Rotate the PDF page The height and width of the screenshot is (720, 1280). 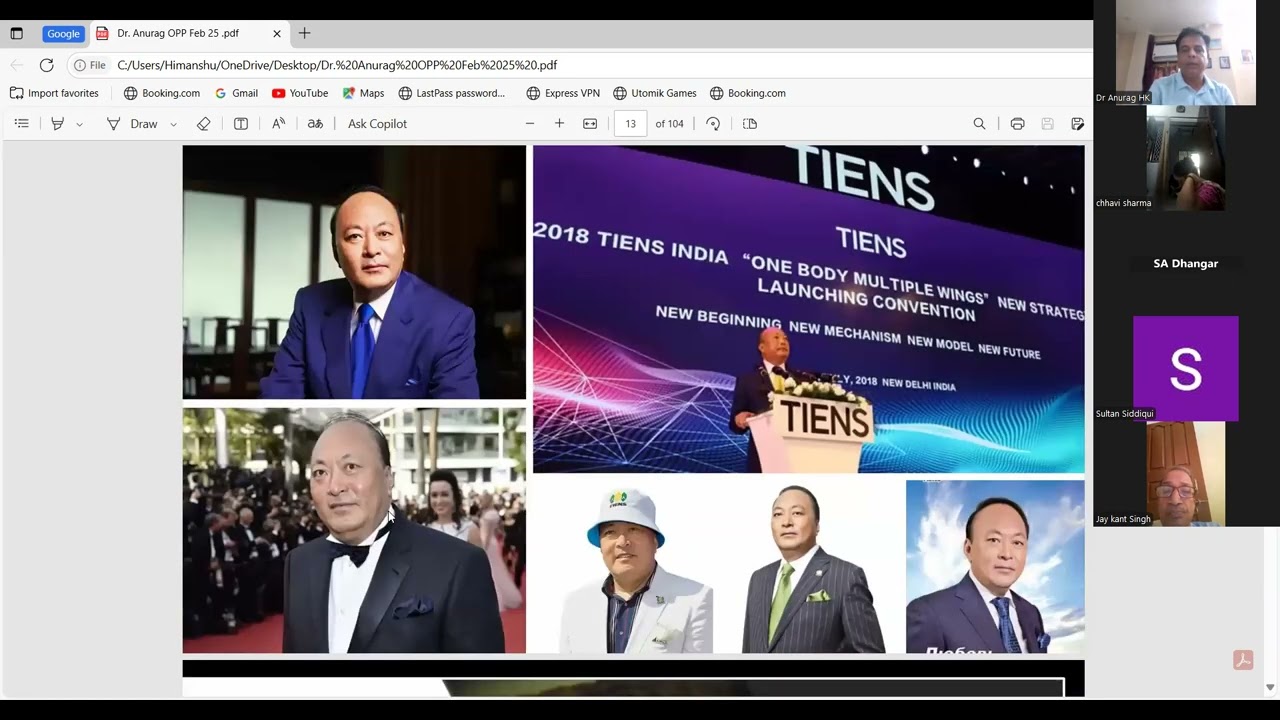(713, 124)
